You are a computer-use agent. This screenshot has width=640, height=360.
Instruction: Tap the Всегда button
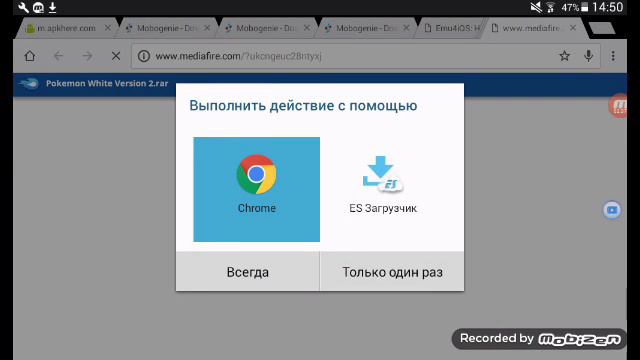pyautogui.click(x=247, y=272)
